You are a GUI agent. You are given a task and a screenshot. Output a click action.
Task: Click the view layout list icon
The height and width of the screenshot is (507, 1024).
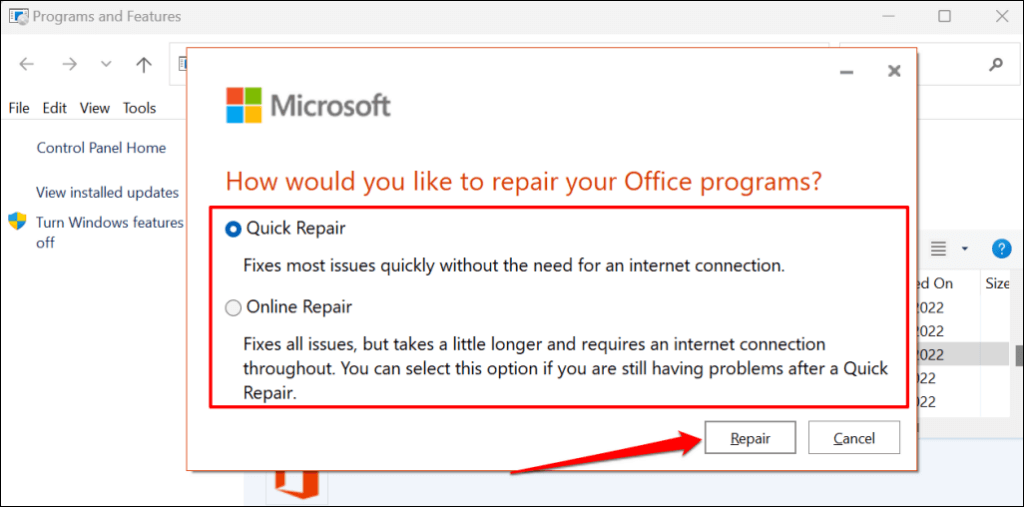[938, 248]
